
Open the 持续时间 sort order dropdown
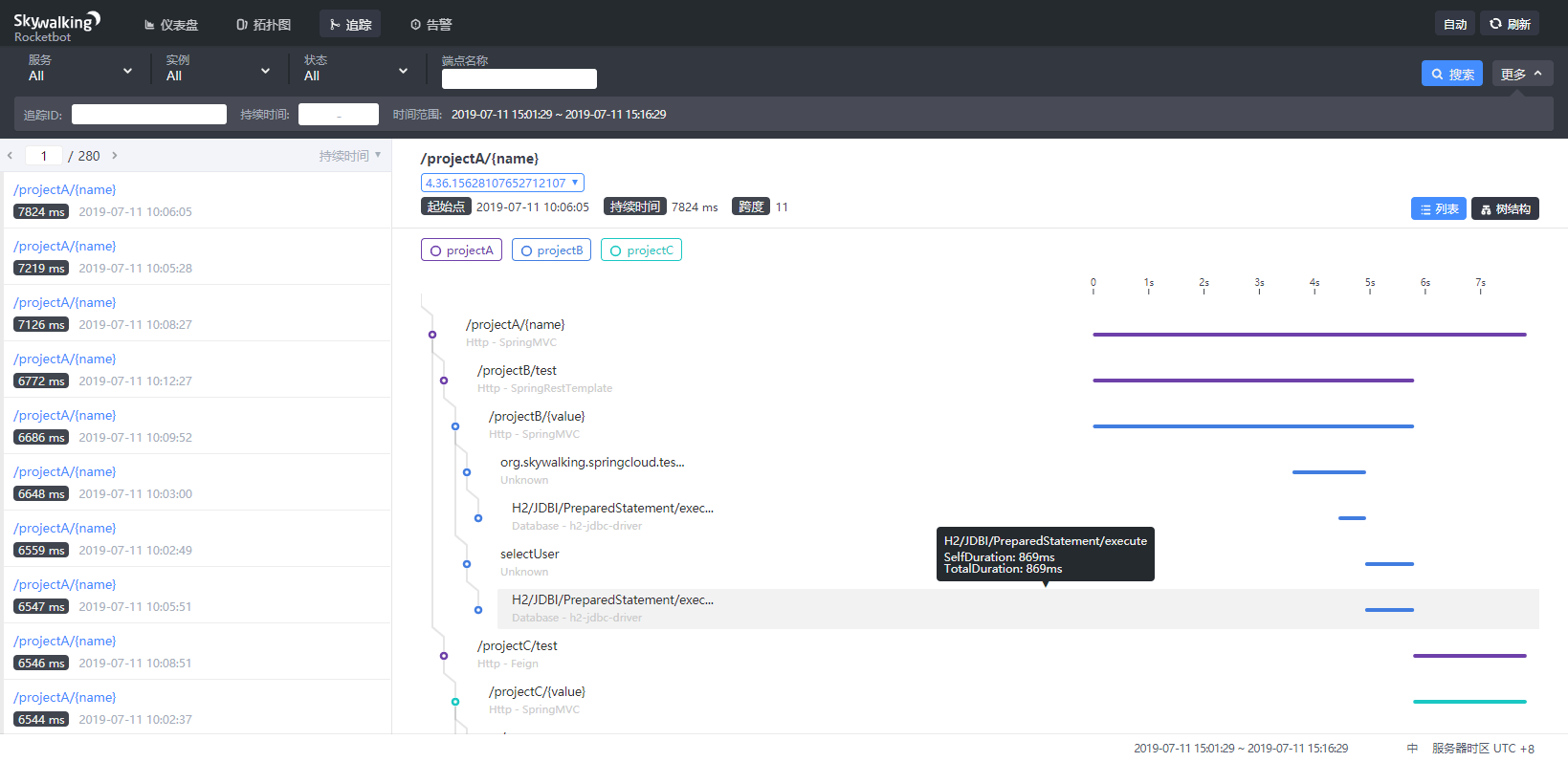click(349, 155)
